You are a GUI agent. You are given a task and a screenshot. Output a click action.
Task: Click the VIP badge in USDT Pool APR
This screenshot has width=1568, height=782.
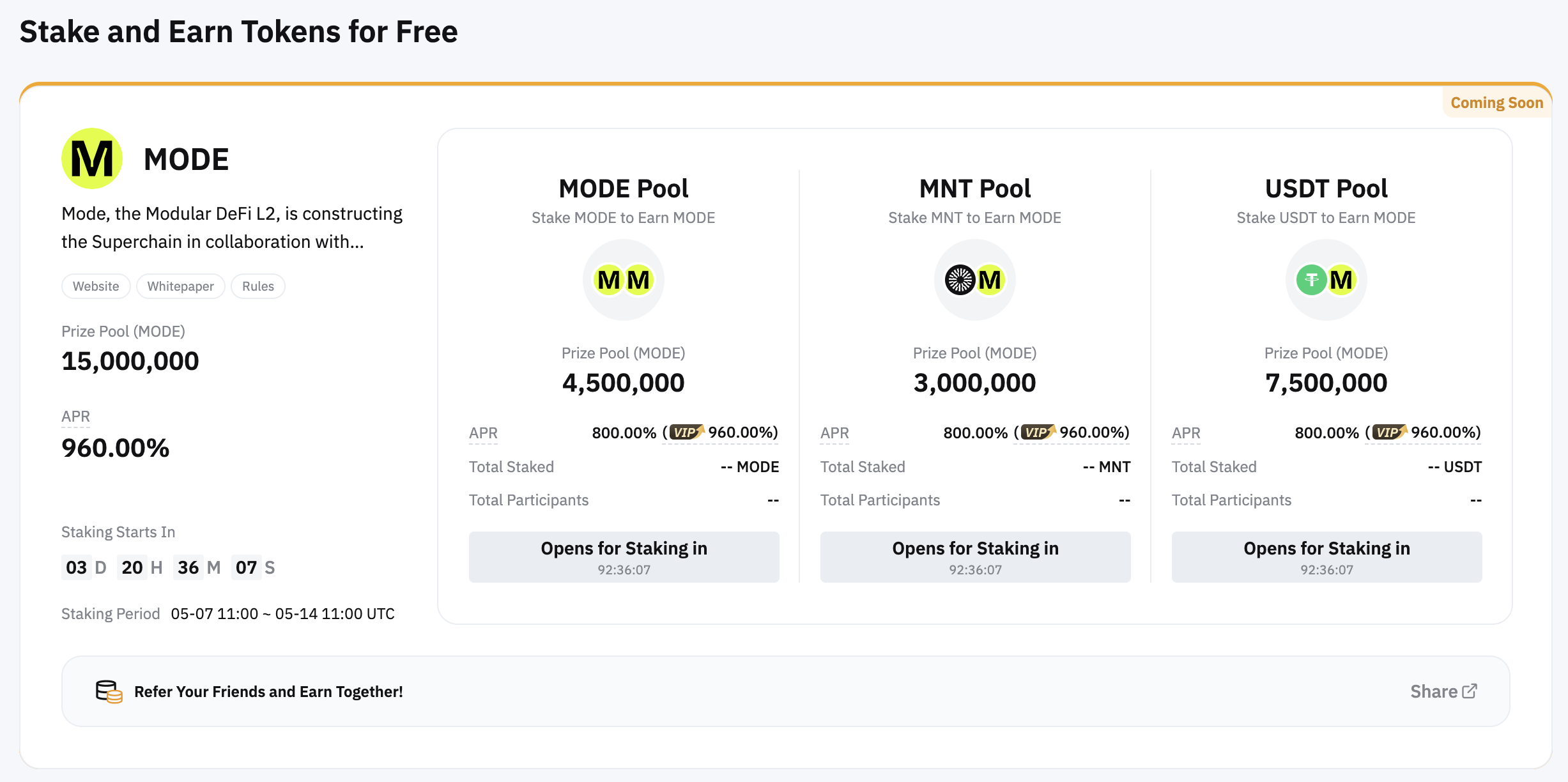[x=1389, y=433]
